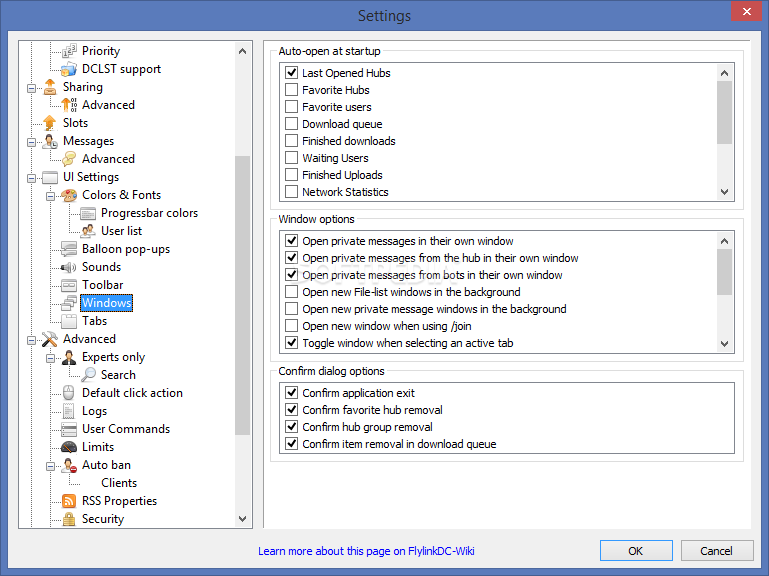Click the Toolbar icon in tree
This screenshot has width=769, height=576.
tap(69, 285)
